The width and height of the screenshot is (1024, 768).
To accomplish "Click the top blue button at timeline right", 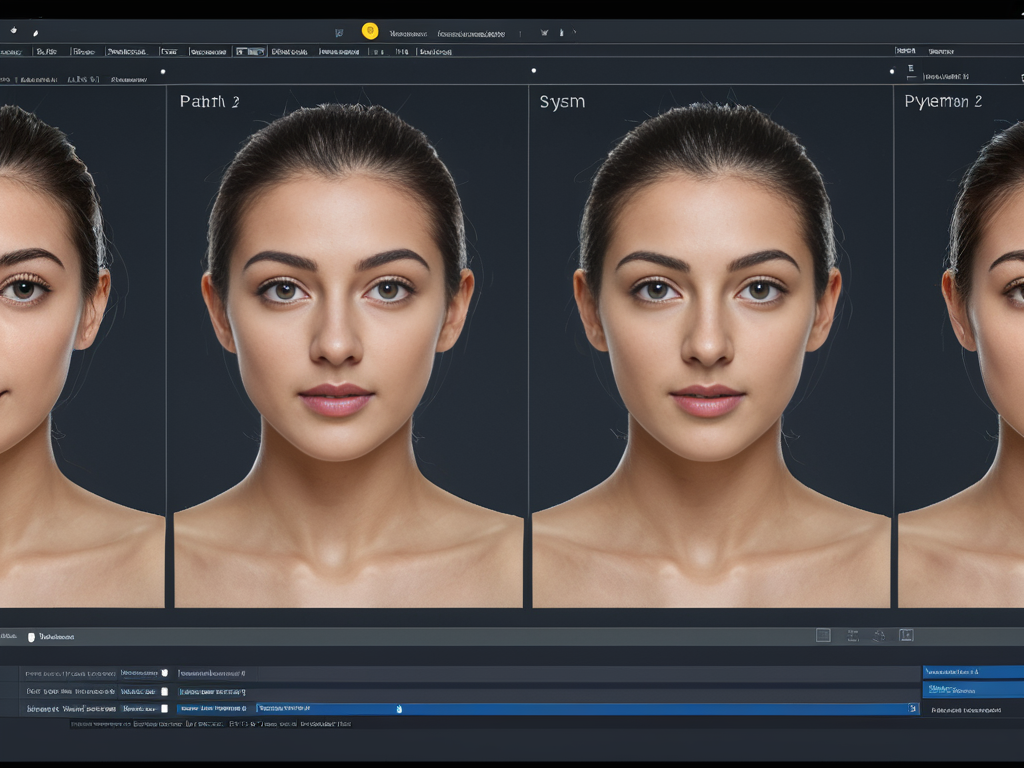I will pos(972,672).
